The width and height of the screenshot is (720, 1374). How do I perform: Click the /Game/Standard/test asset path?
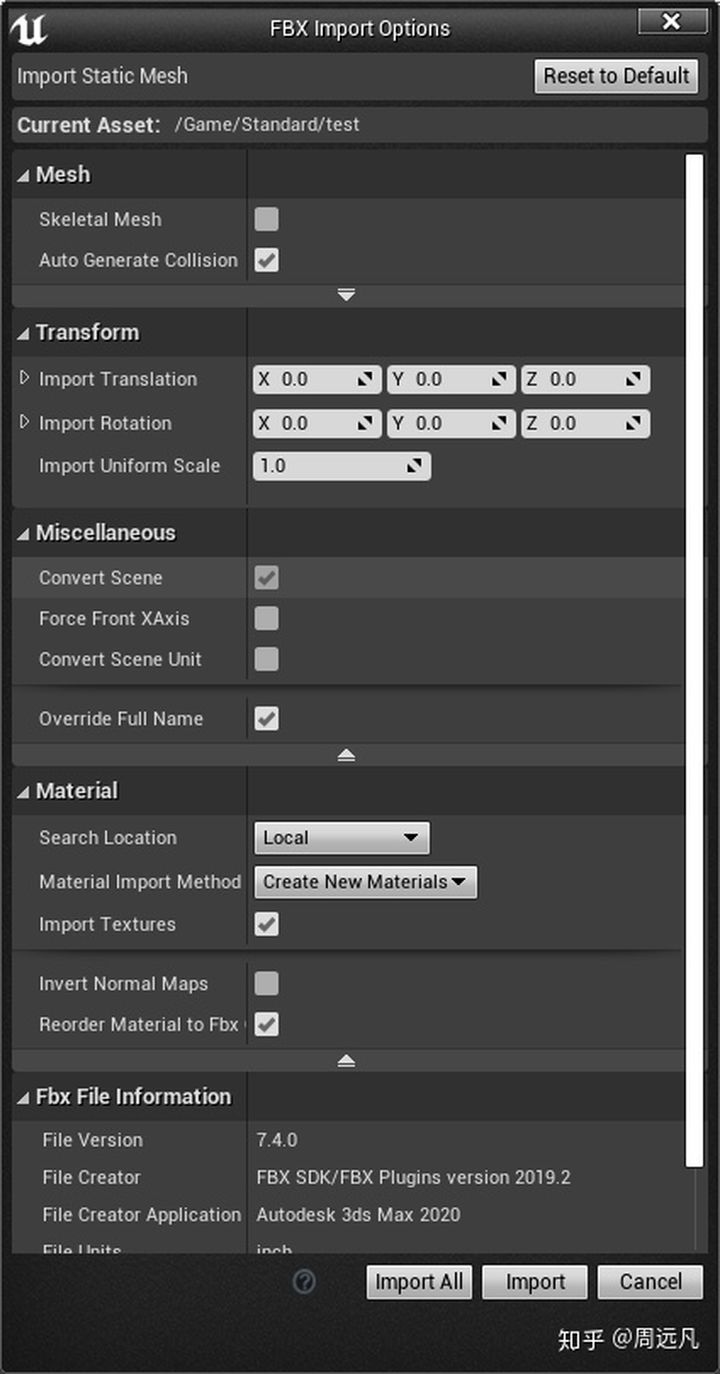pyautogui.click(x=267, y=125)
